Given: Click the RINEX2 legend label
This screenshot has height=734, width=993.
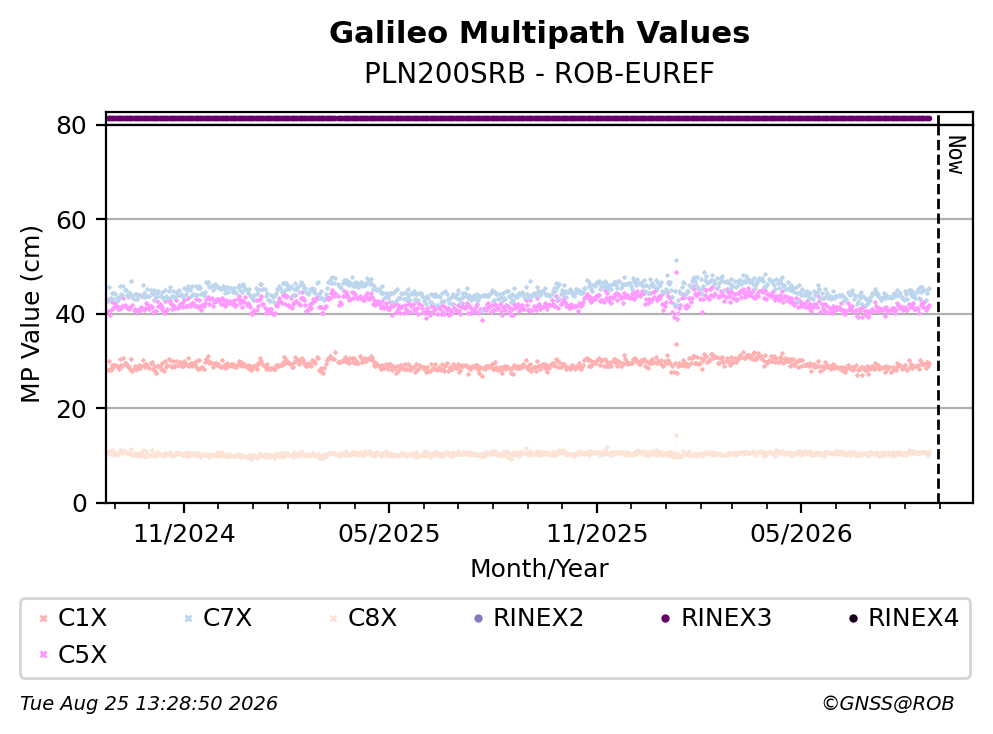Looking at the screenshot, I should pos(538,617).
